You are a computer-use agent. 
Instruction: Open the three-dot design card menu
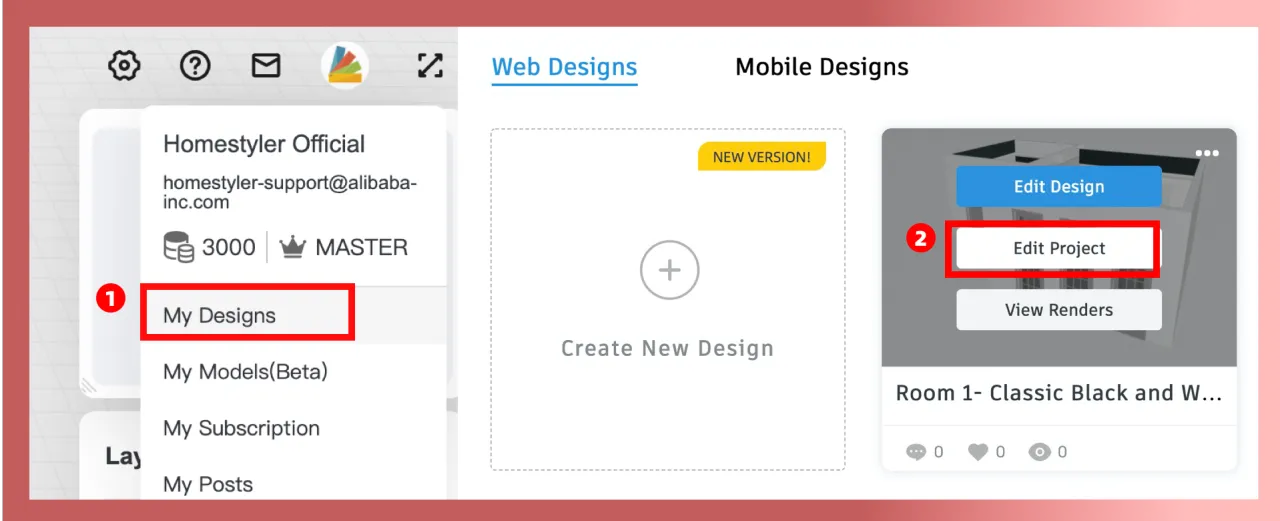point(1207,153)
